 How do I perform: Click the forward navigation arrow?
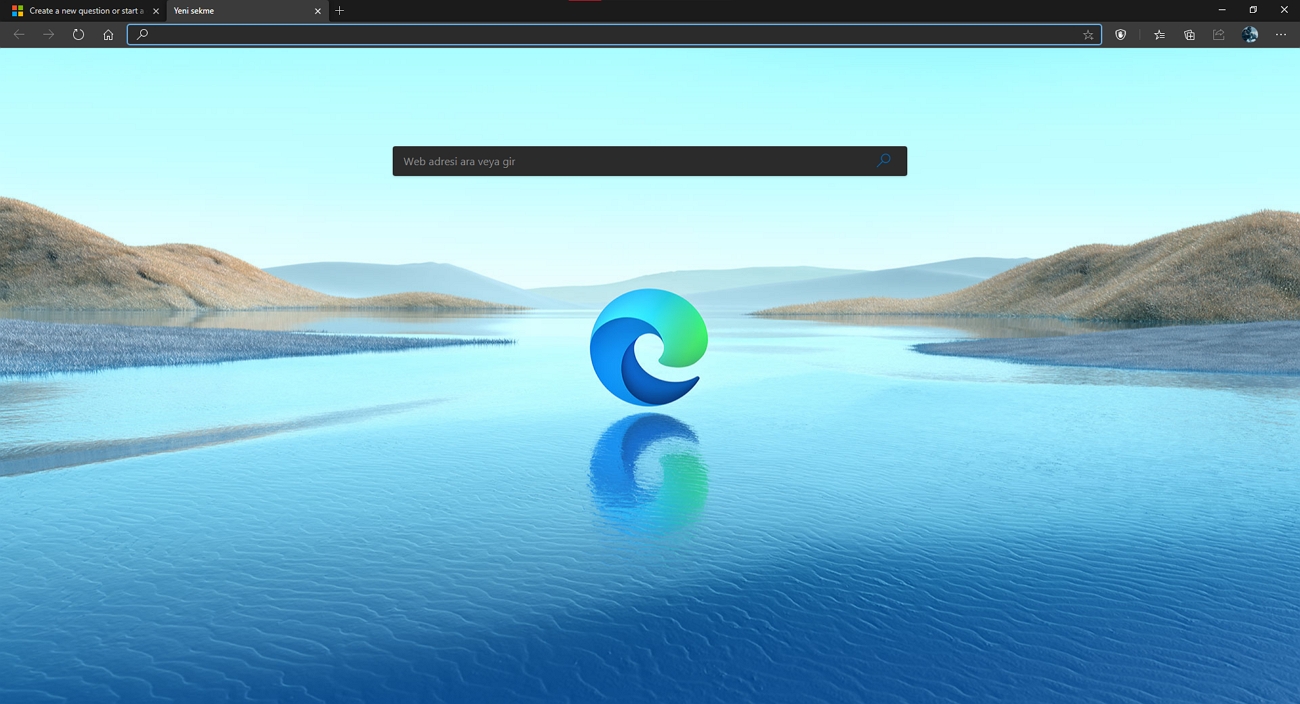pos(48,34)
